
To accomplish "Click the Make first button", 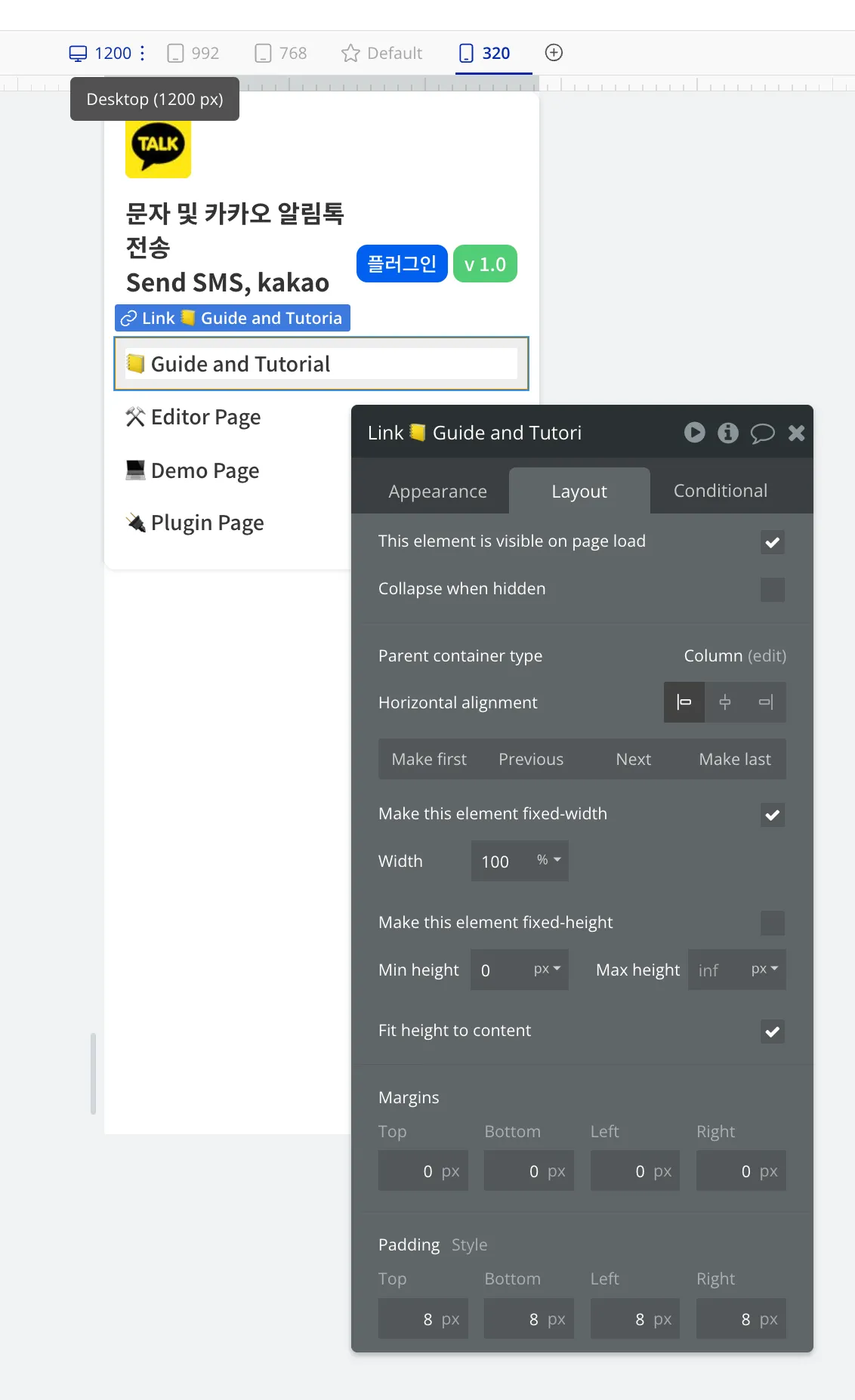I will [x=429, y=759].
